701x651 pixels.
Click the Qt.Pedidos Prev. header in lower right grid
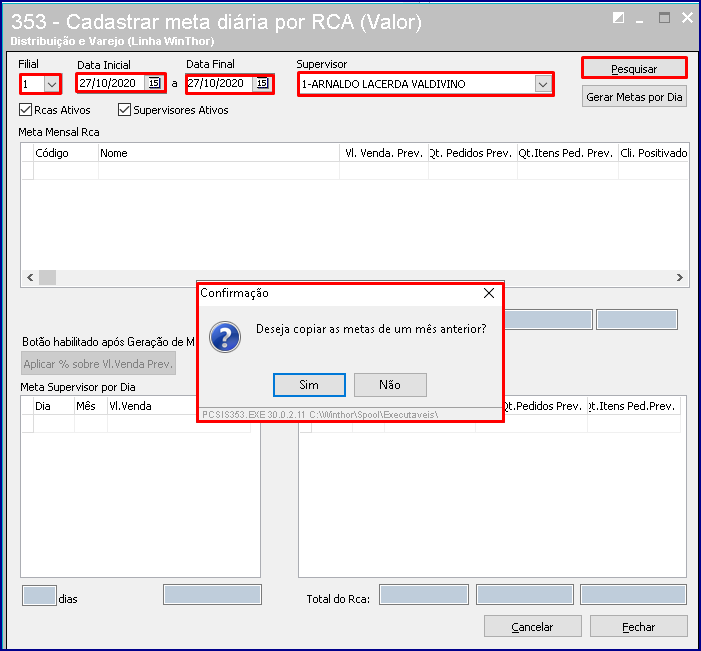coord(545,406)
